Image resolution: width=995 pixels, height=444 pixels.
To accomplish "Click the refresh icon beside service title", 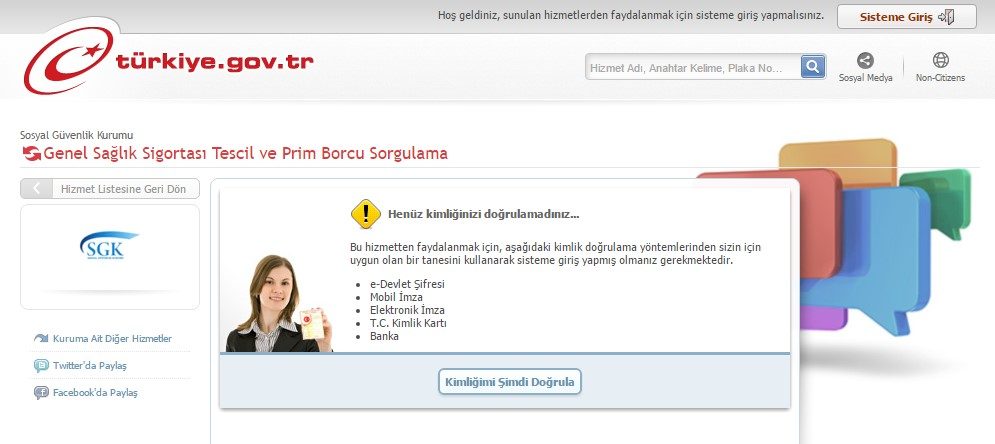I will pyautogui.click(x=31, y=153).
